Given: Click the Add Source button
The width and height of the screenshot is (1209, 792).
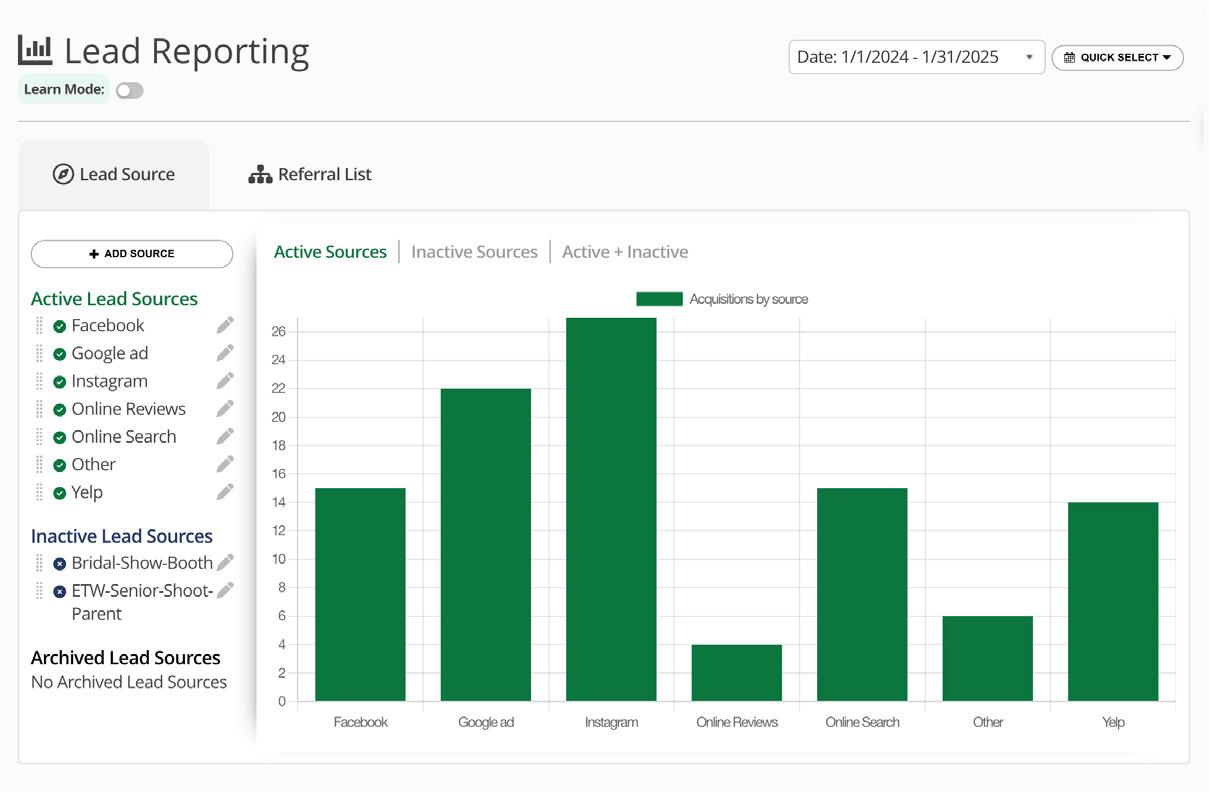Looking at the screenshot, I should point(132,254).
